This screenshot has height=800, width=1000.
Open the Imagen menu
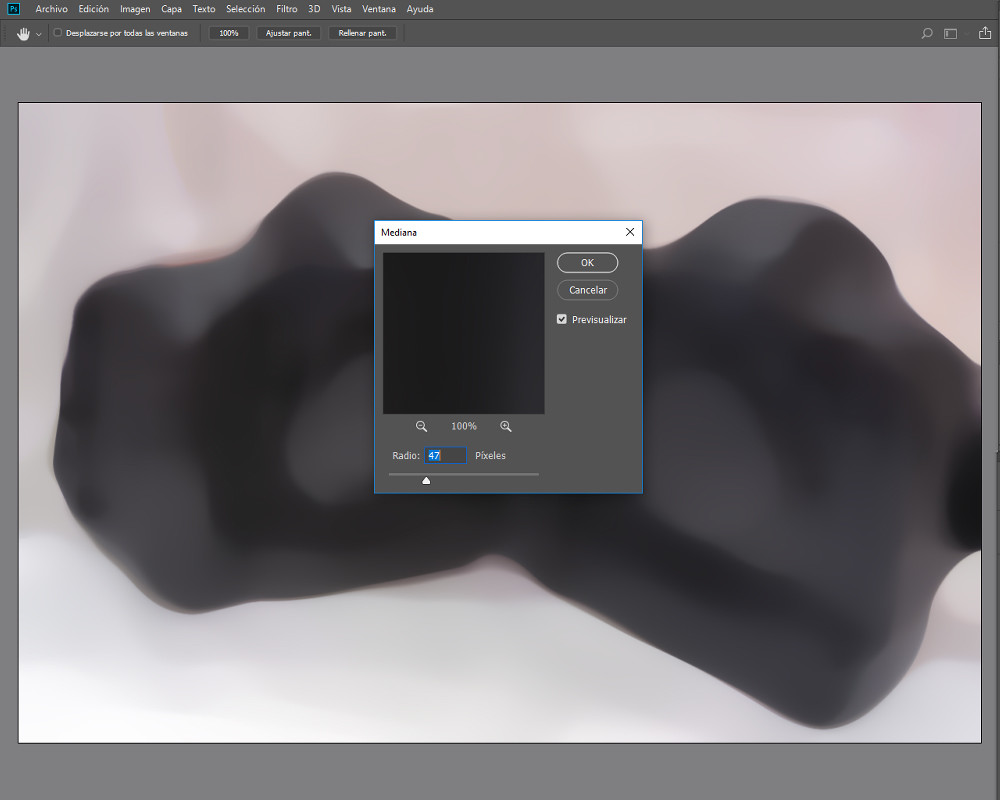tap(135, 9)
